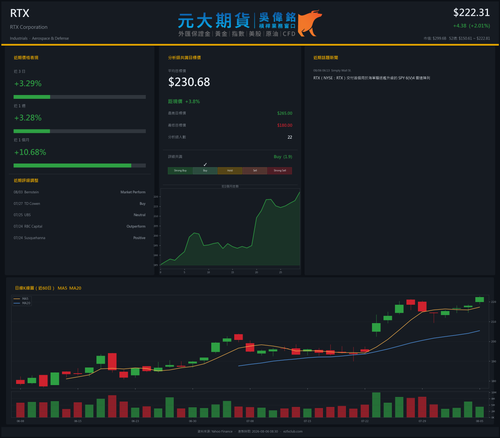Click the $222.31 current price
Viewport: 500px width, 438px height.
[x=471, y=13]
